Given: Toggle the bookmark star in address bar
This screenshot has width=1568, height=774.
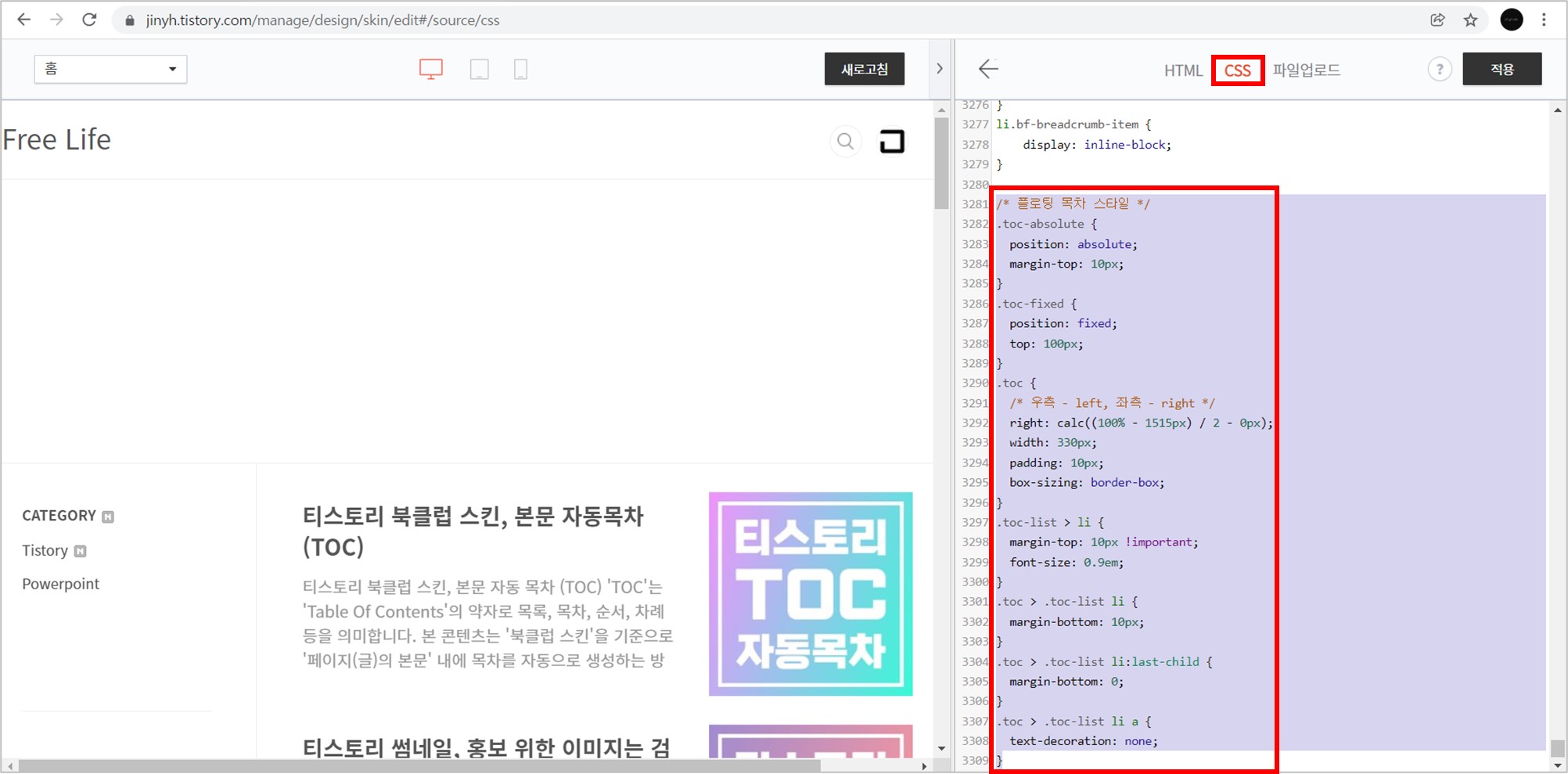Looking at the screenshot, I should (1470, 20).
